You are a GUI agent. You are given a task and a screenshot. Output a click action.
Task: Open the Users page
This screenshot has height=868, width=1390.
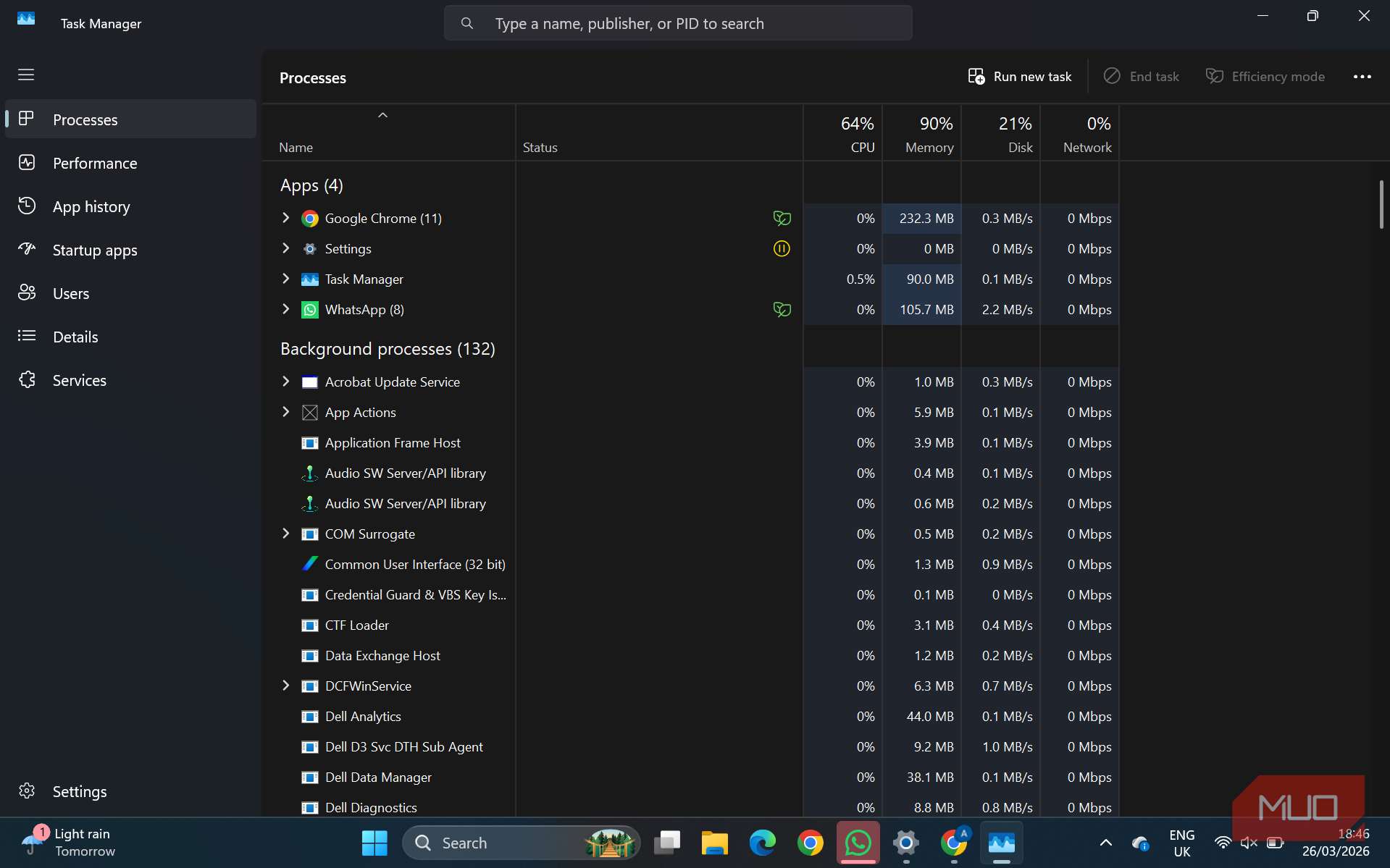point(130,293)
